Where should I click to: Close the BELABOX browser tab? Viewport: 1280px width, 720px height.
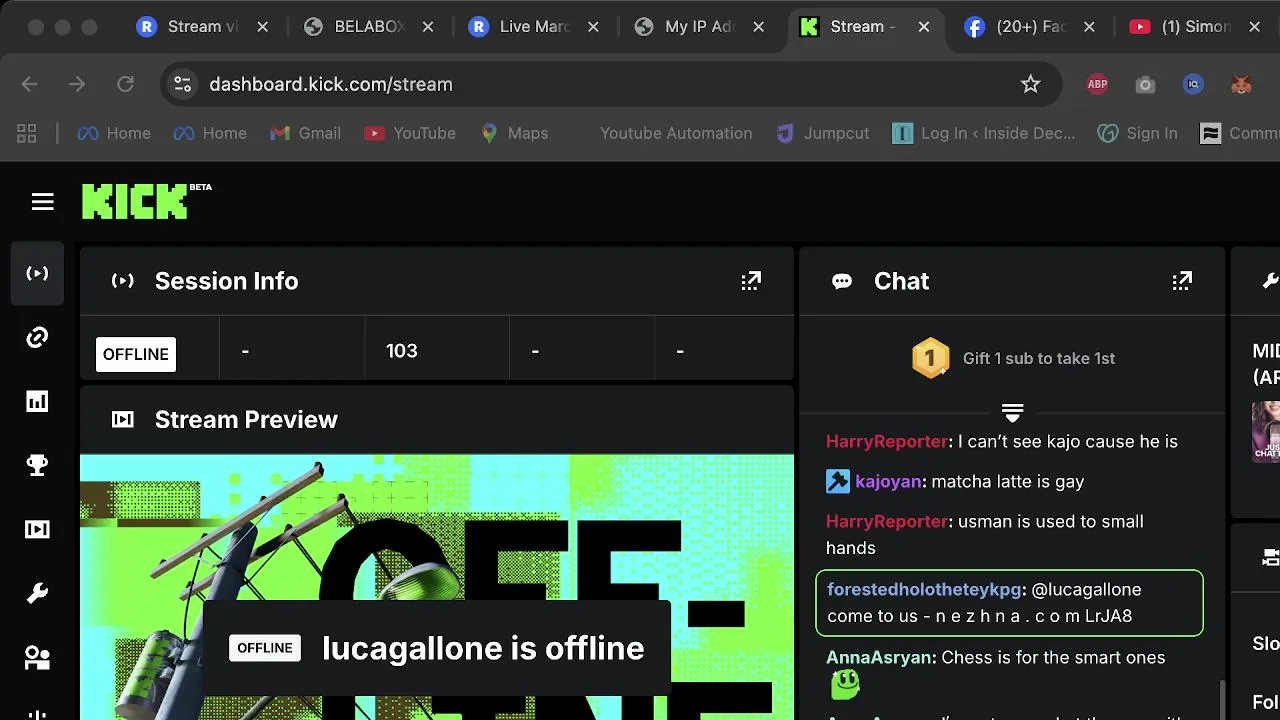pyautogui.click(x=428, y=27)
